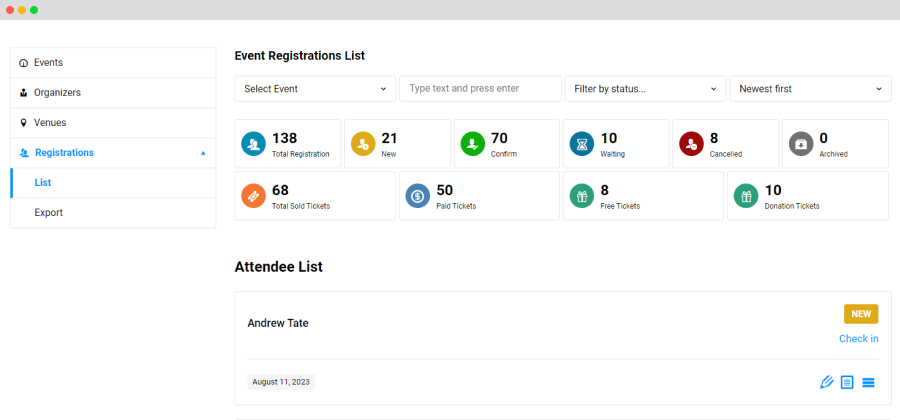Click the edit pencil icon for Andrew Tate
The image size is (900, 420).
coord(827,382)
